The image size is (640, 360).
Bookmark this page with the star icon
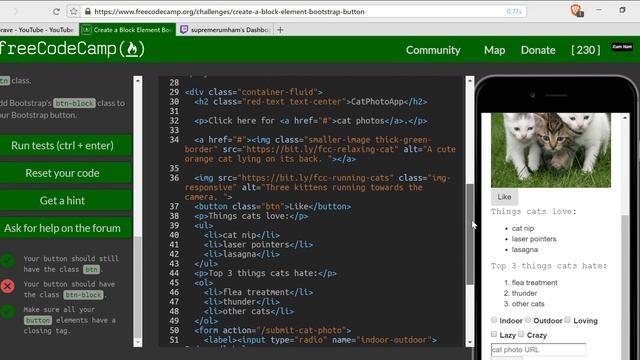[73, 11]
